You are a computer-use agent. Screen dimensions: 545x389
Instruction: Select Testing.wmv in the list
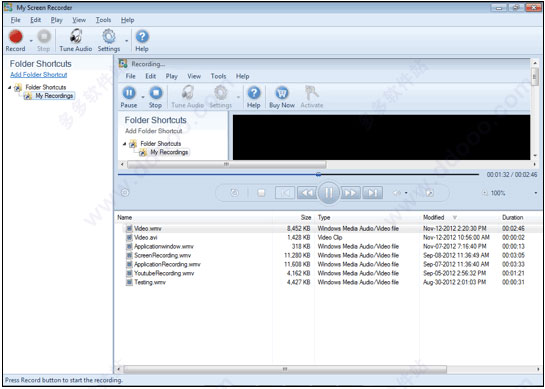150,282
